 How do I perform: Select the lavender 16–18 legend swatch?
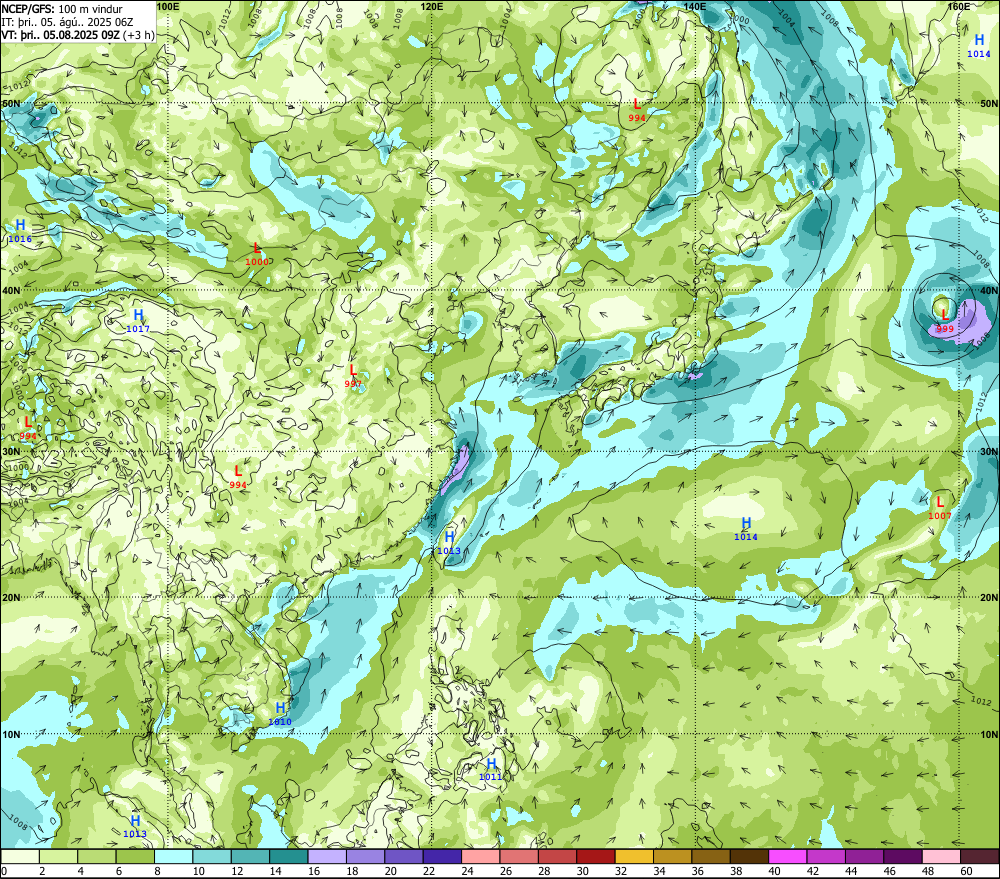click(327, 857)
